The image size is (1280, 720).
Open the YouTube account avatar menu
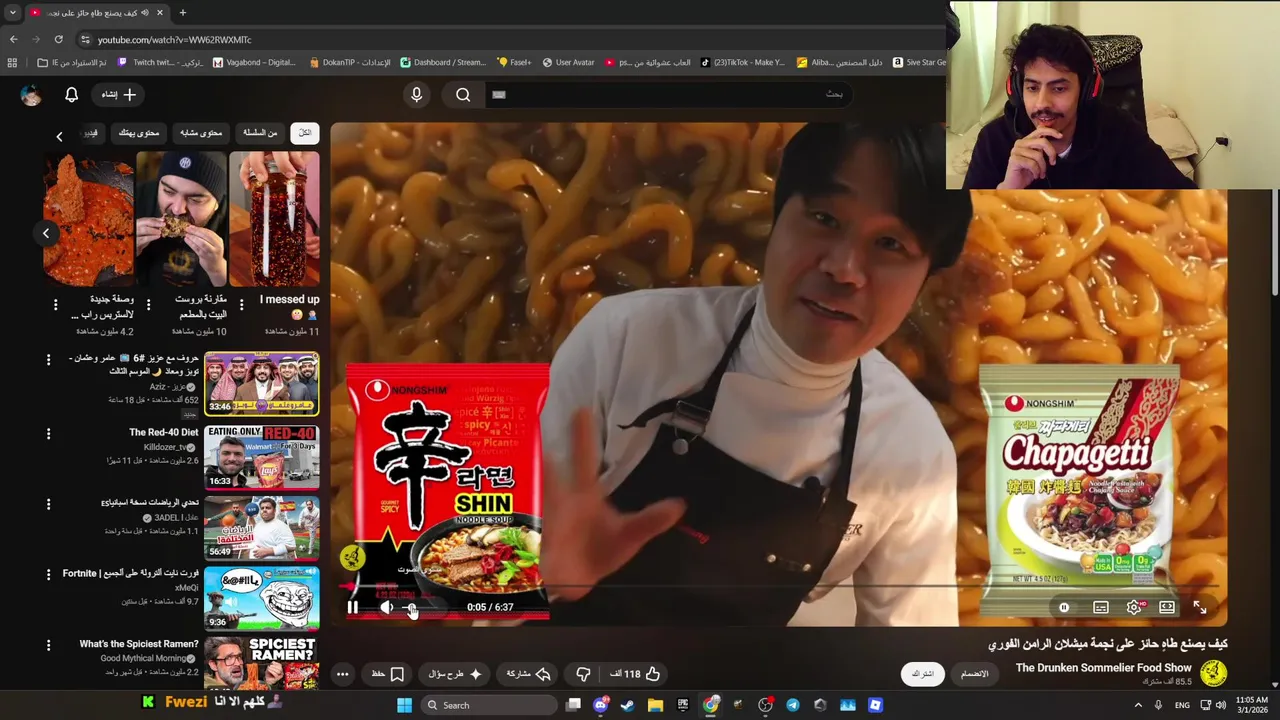pos(31,95)
